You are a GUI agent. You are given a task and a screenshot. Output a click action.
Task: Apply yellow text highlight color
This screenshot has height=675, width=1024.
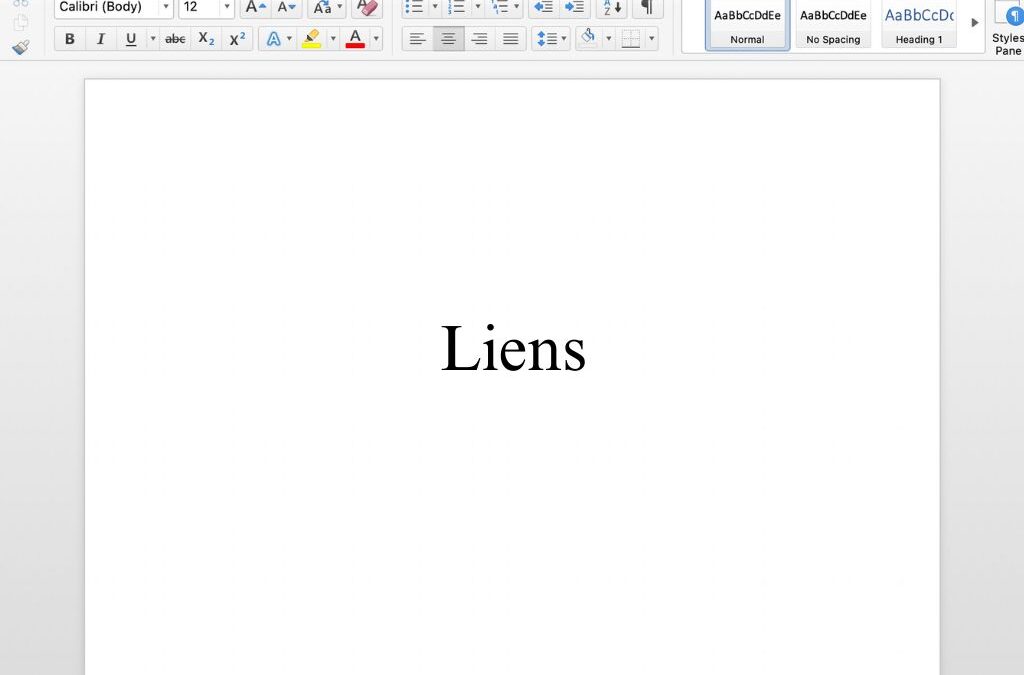[312, 39]
